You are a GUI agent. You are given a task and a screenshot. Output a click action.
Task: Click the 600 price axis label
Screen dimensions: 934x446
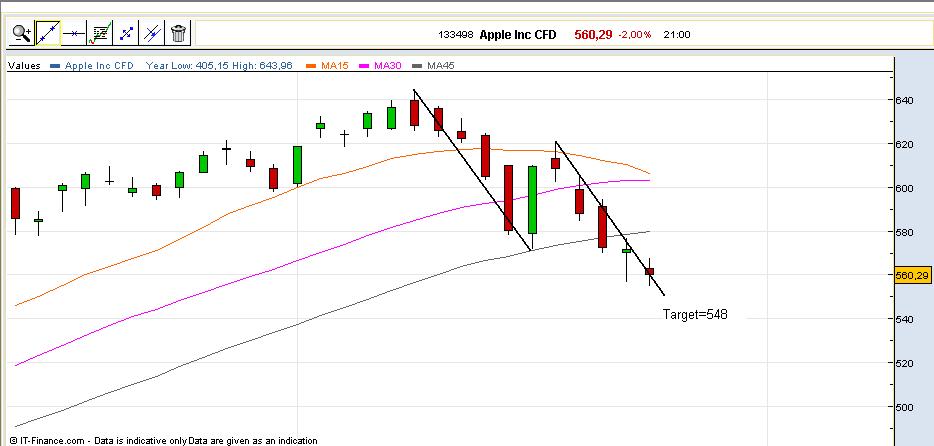coord(904,188)
